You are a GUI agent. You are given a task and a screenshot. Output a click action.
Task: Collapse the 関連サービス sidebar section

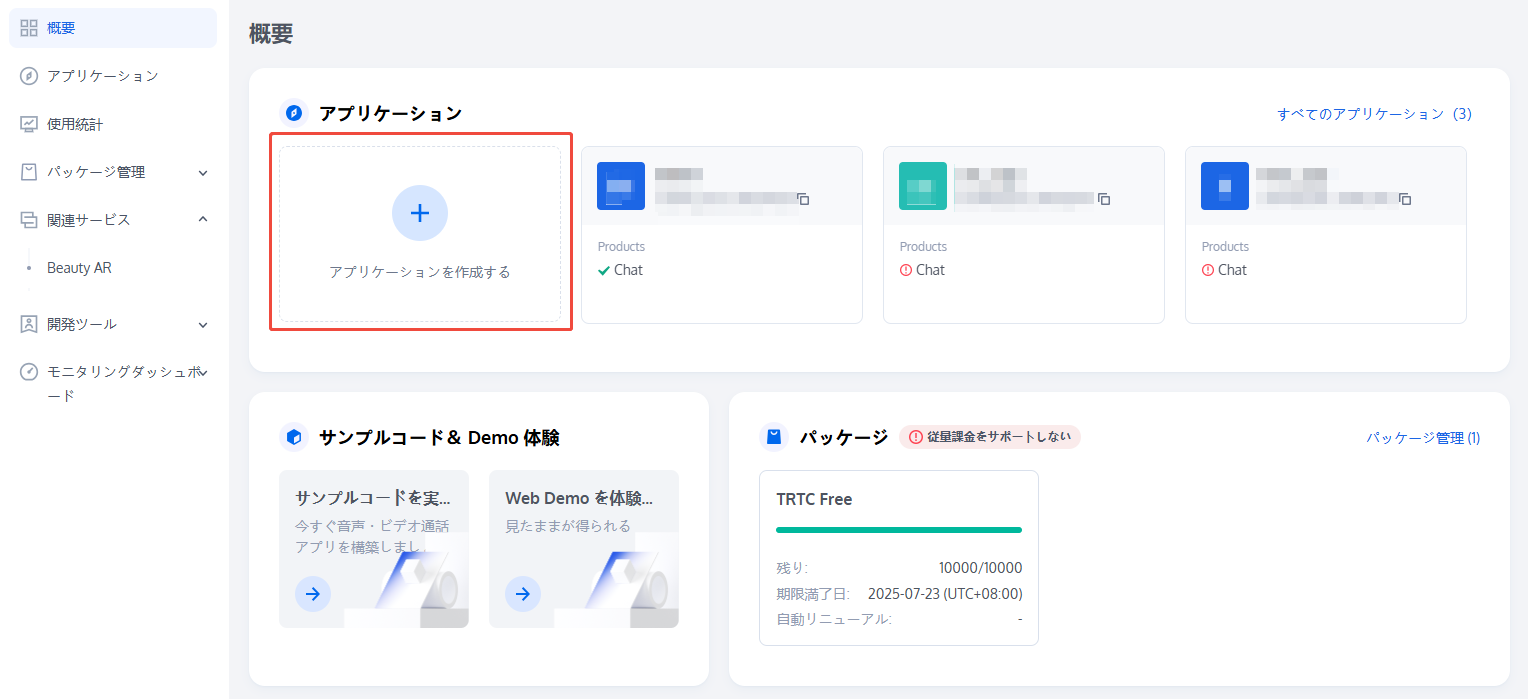click(203, 220)
